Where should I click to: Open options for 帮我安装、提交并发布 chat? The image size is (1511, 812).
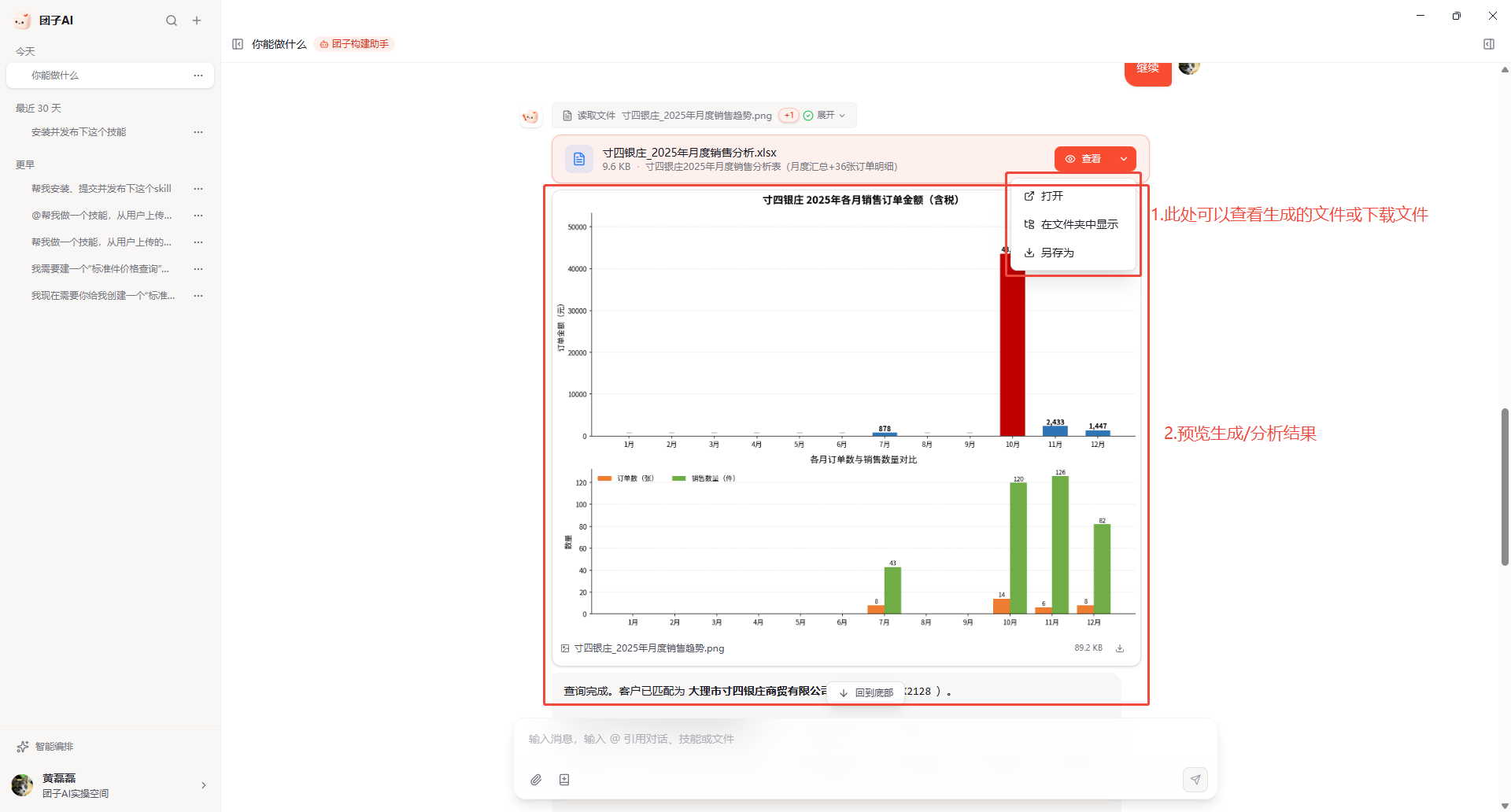click(198, 189)
